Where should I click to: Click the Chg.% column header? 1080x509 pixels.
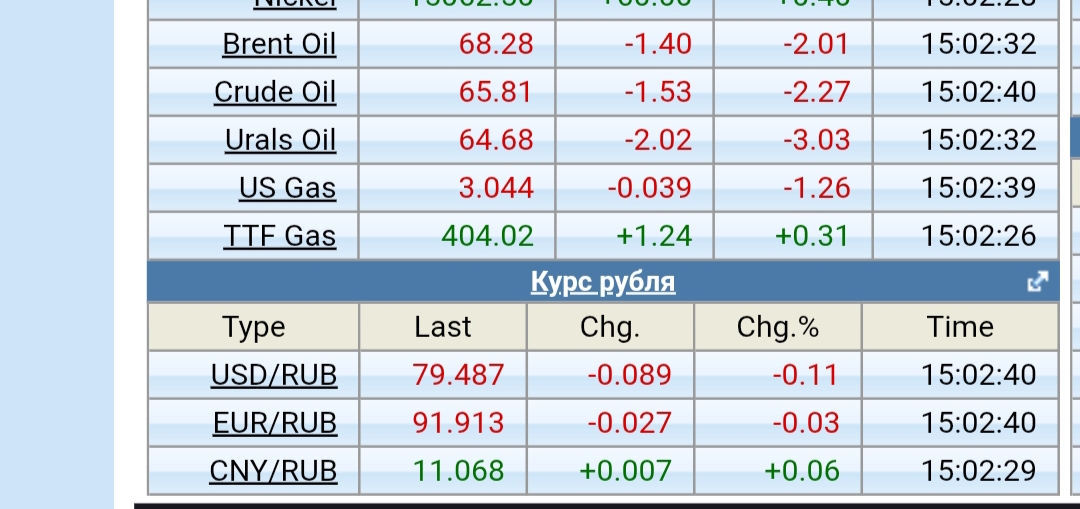[777, 327]
